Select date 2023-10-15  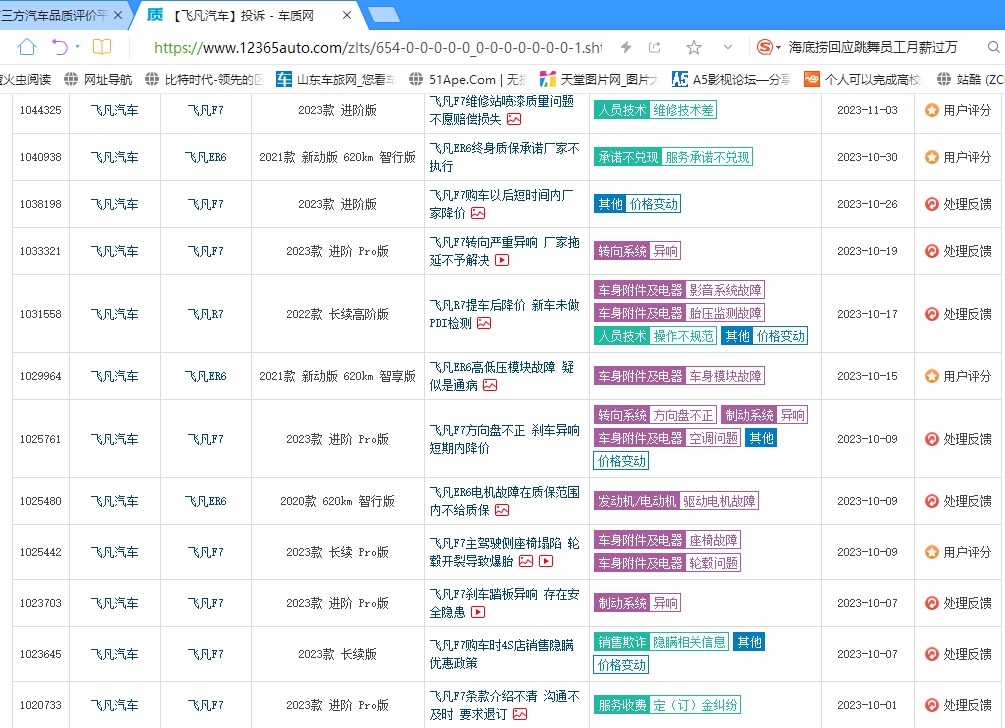tap(867, 376)
